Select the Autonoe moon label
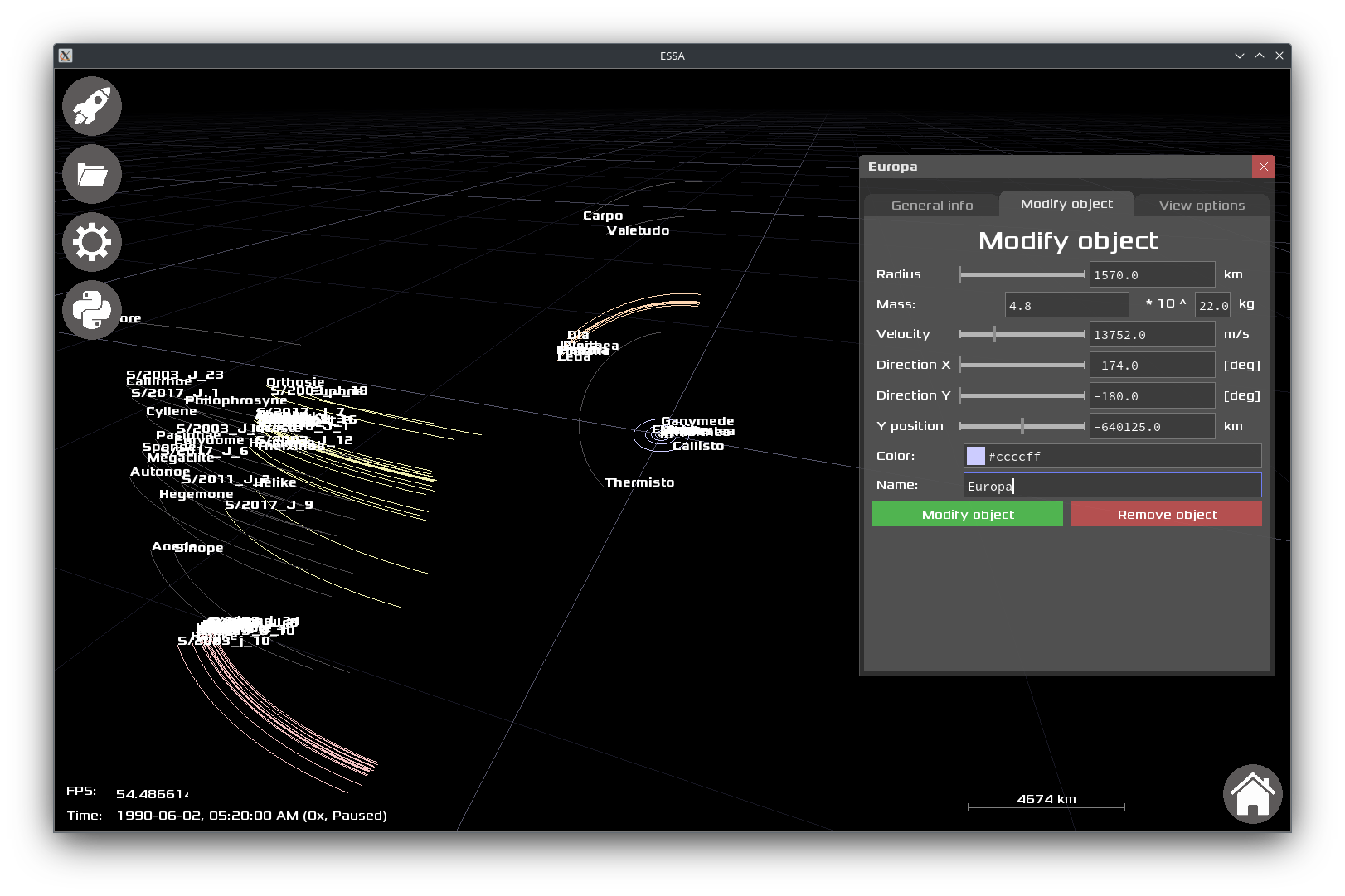Screen dimensions: 1345x896 [x=160, y=472]
